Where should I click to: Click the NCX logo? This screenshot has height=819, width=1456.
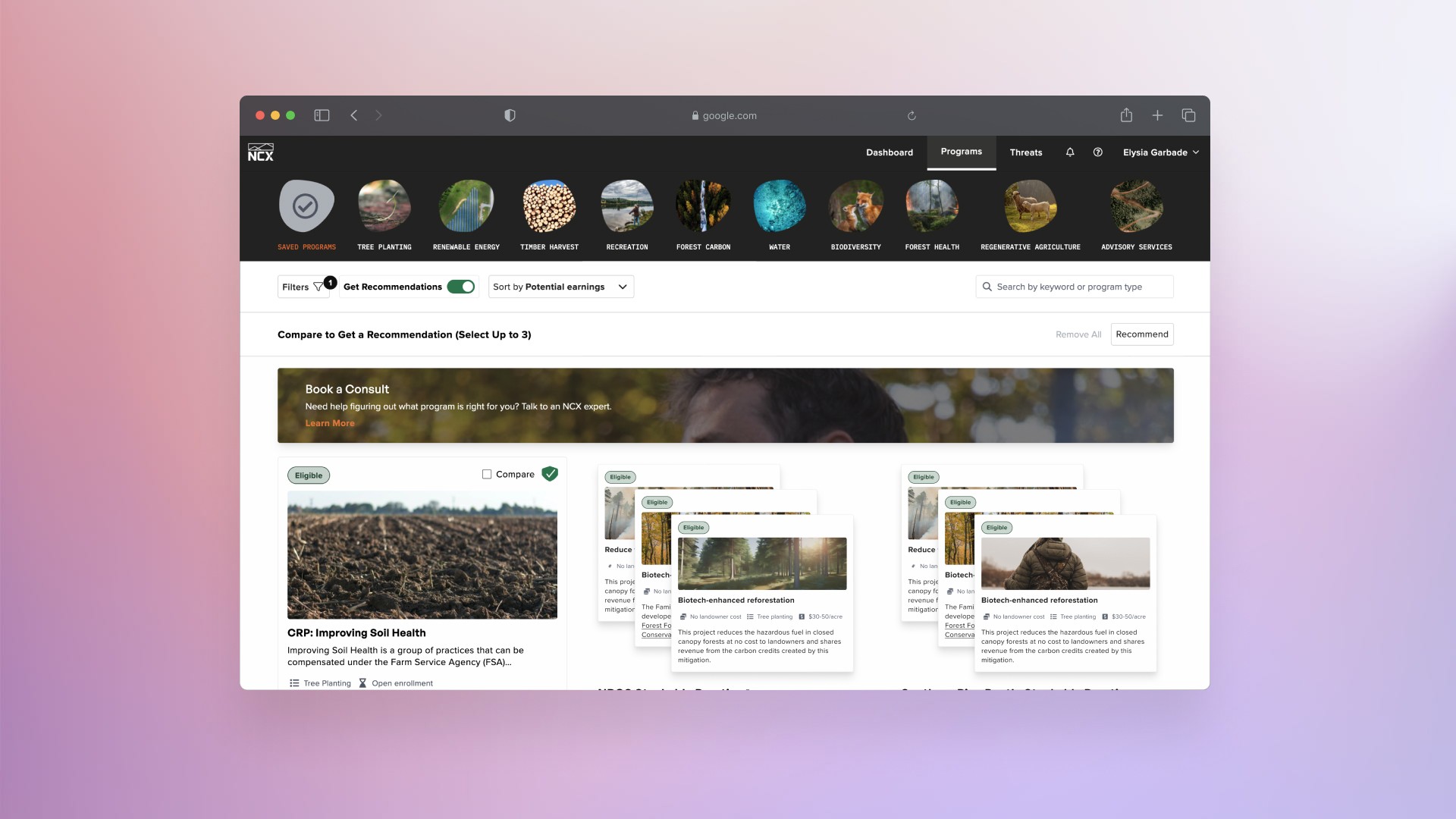(261, 152)
